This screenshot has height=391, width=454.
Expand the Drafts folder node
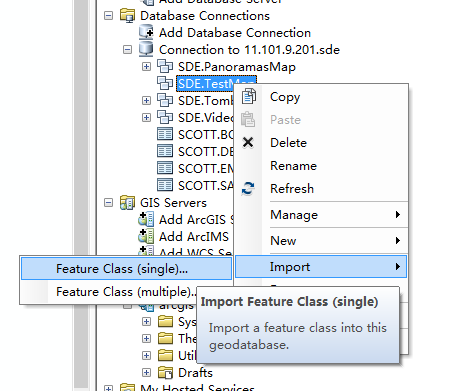[146, 373]
